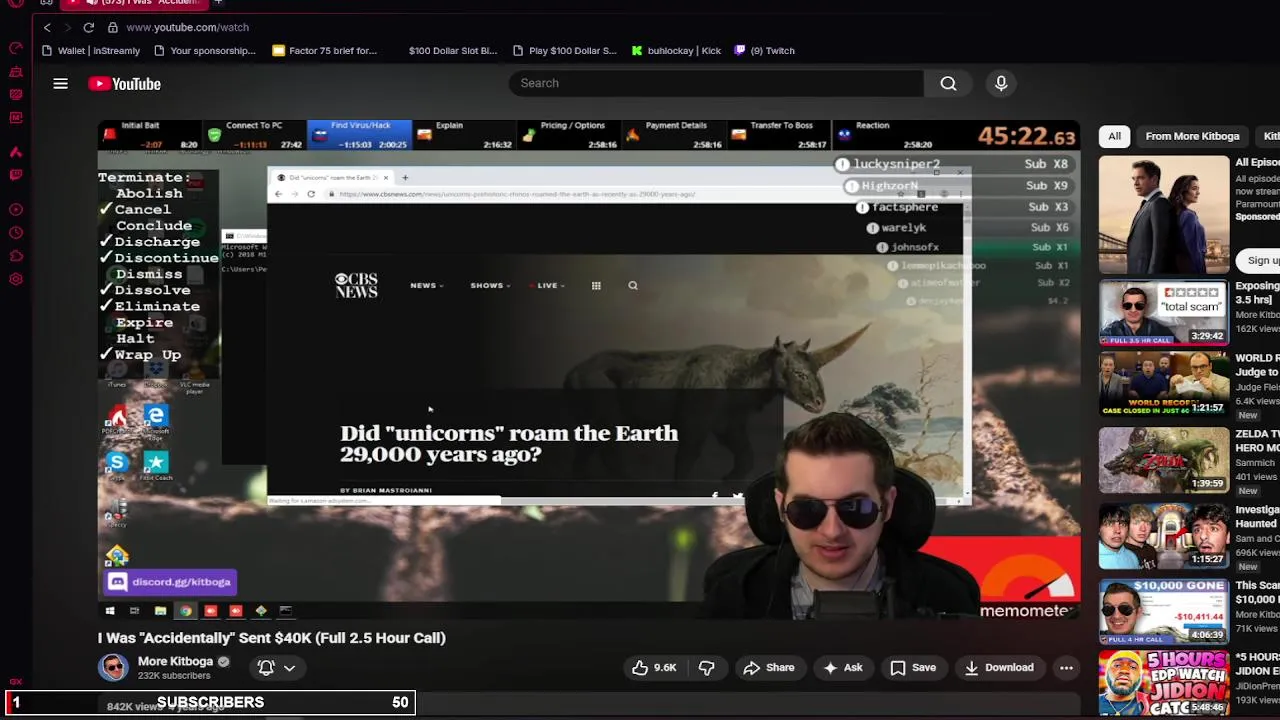1280x720 pixels.
Task: Expand the notification options chevron
Action: [x=290, y=668]
